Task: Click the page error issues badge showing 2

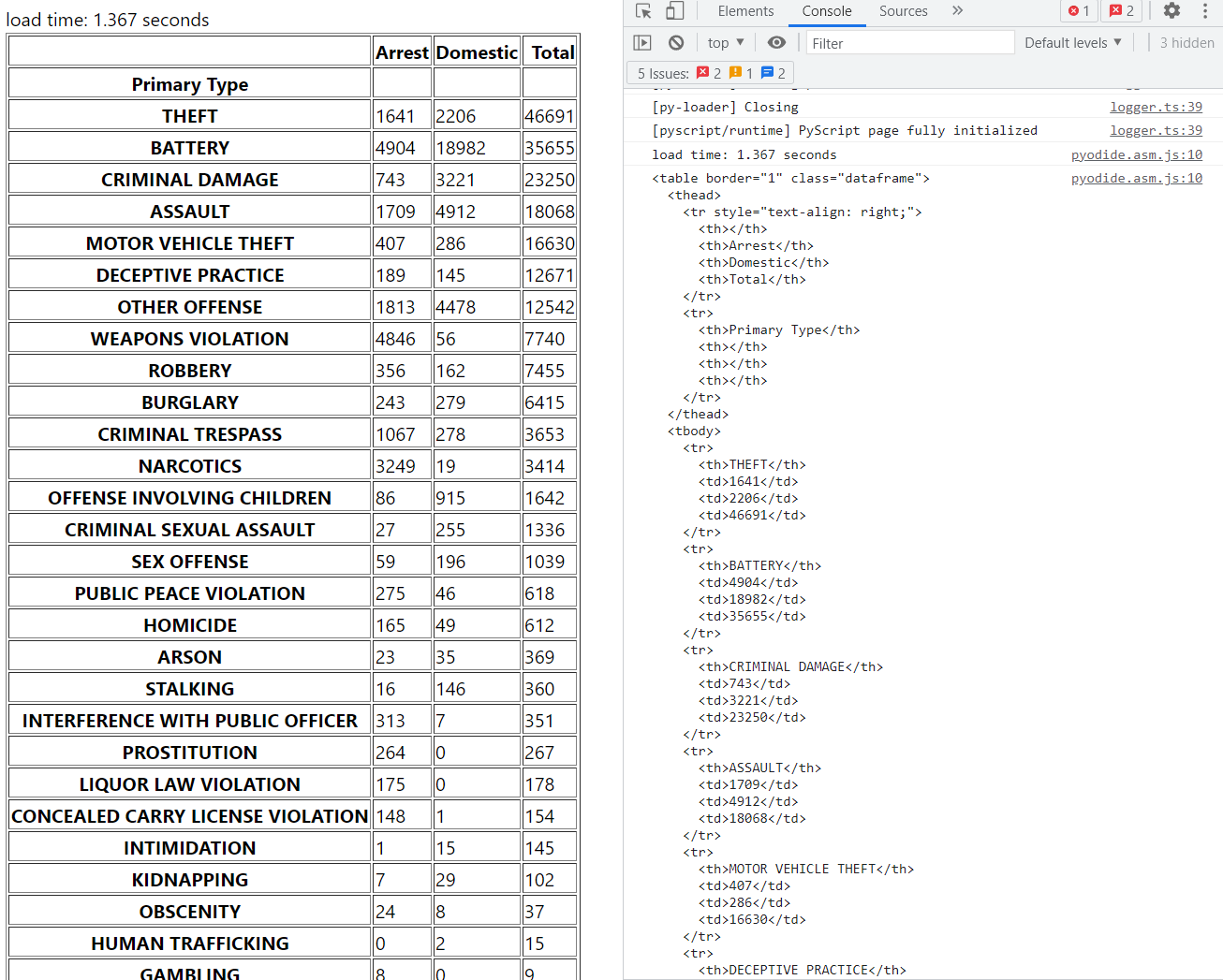Action: click(1122, 11)
